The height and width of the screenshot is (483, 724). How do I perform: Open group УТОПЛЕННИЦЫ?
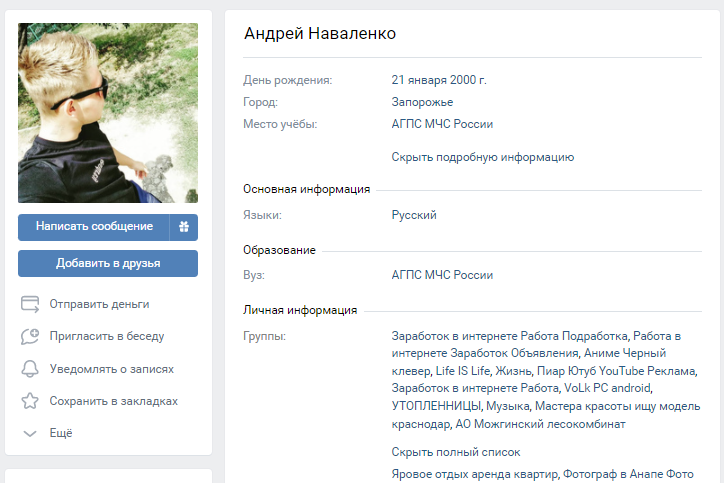click(436, 406)
